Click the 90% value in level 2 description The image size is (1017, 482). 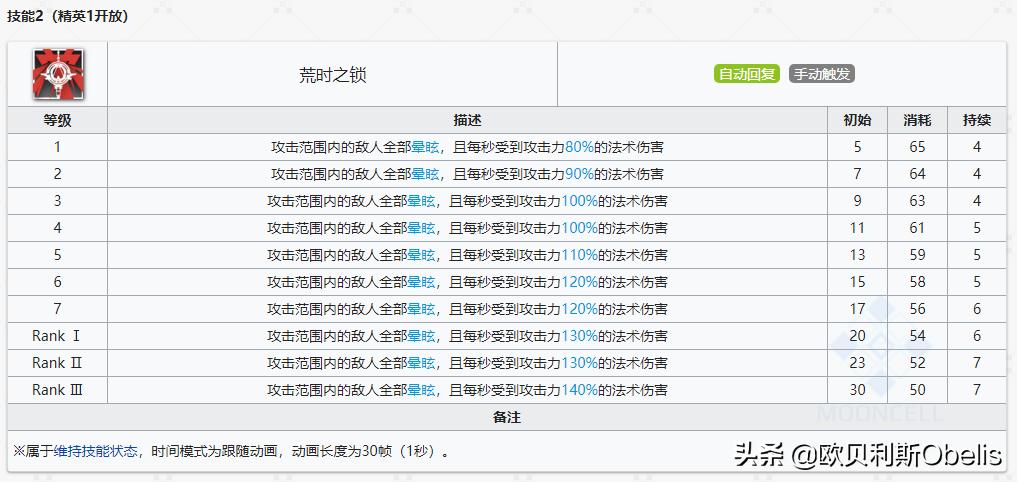(579, 175)
